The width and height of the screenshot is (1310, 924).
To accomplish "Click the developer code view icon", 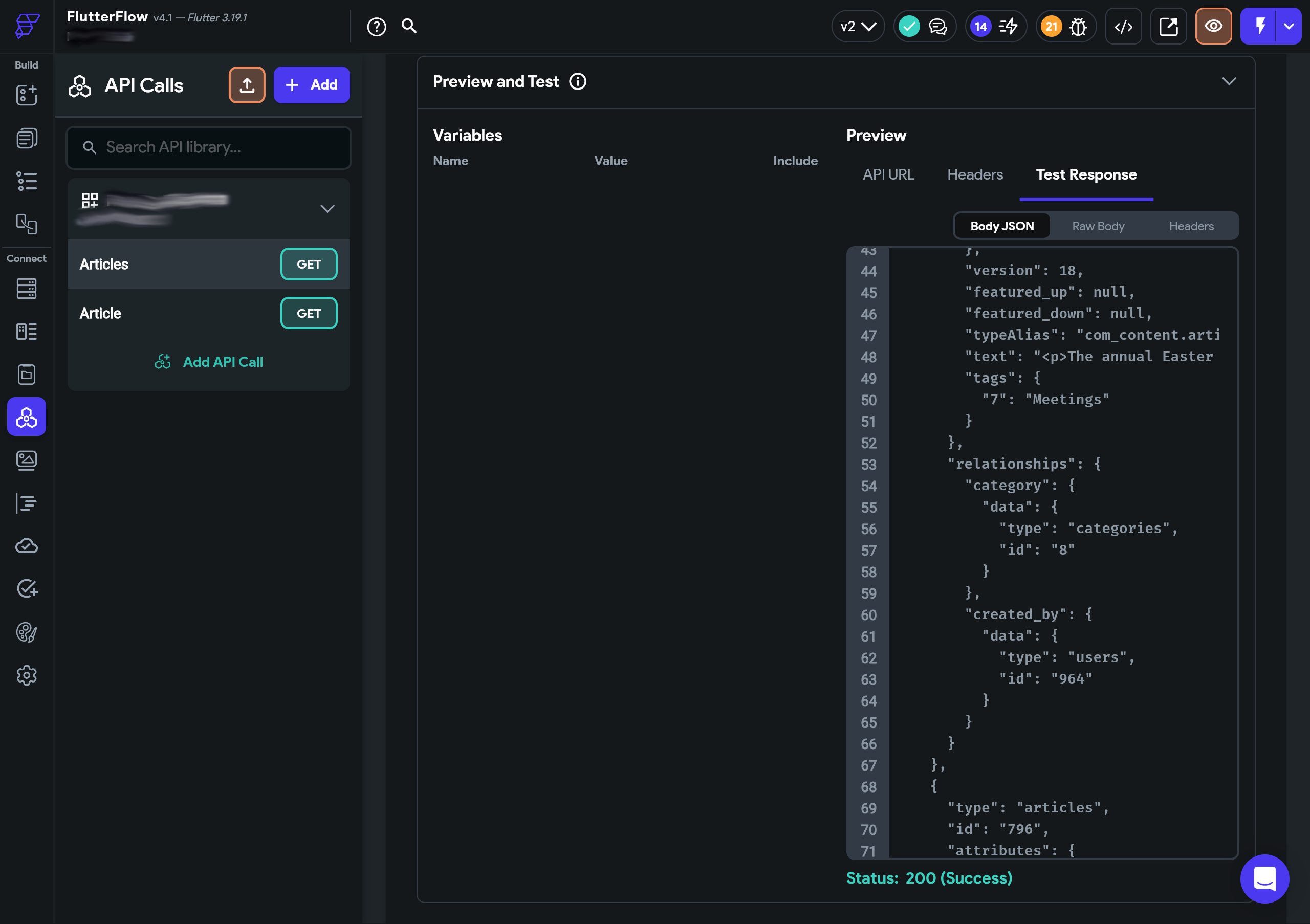I will point(1123,26).
